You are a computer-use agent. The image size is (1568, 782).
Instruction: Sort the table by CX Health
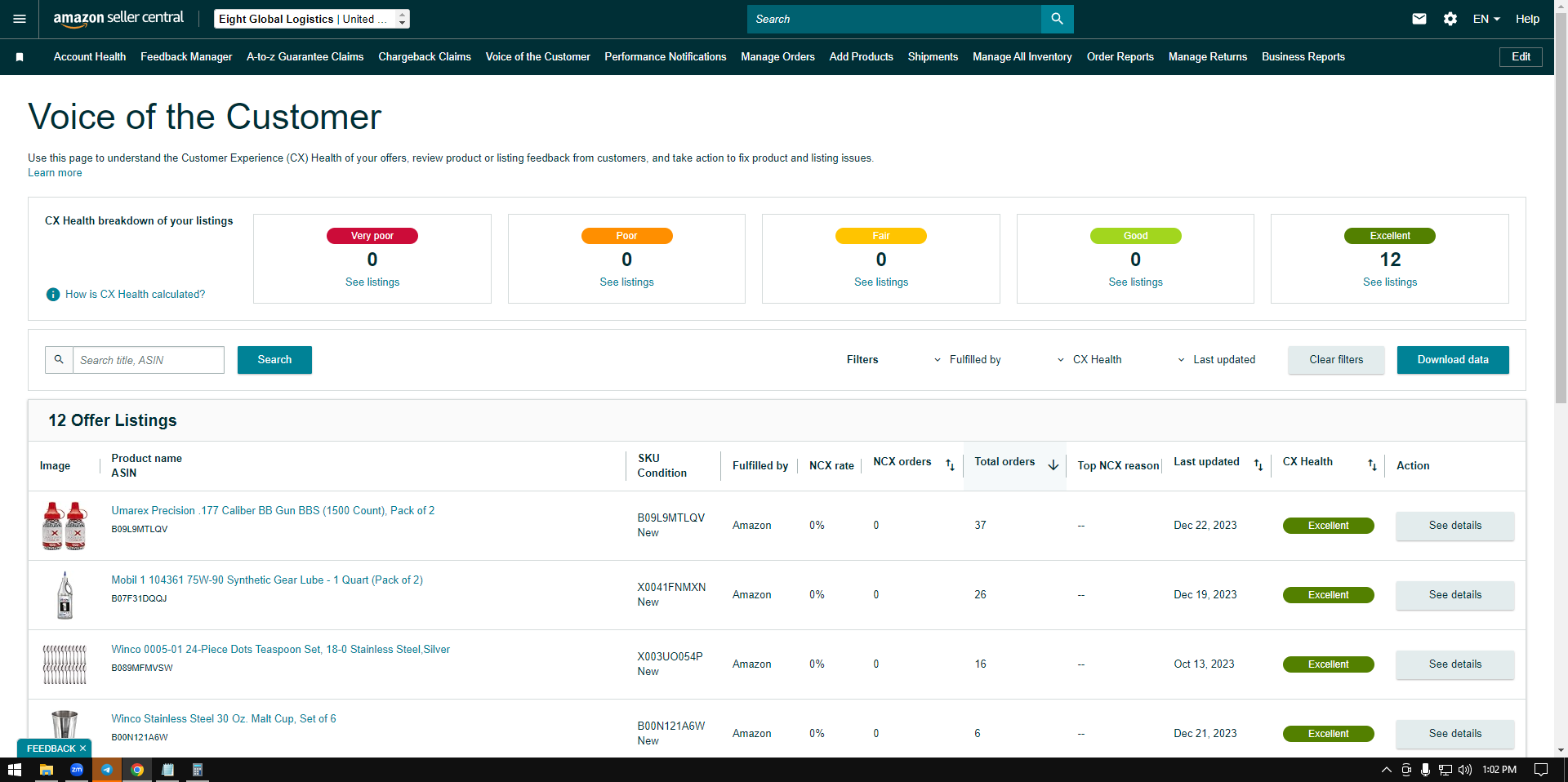point(1372,464)
